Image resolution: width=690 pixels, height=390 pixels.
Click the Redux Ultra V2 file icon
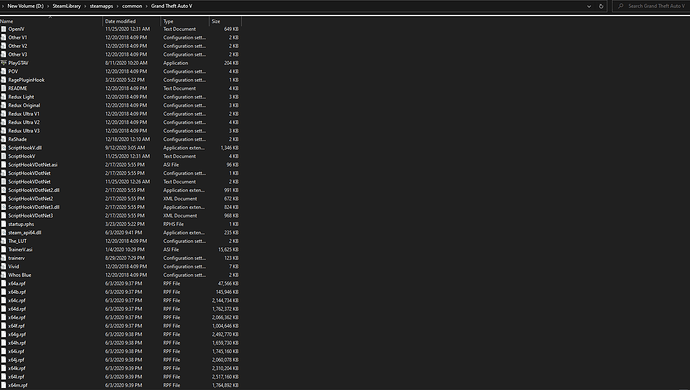(4, 122)
